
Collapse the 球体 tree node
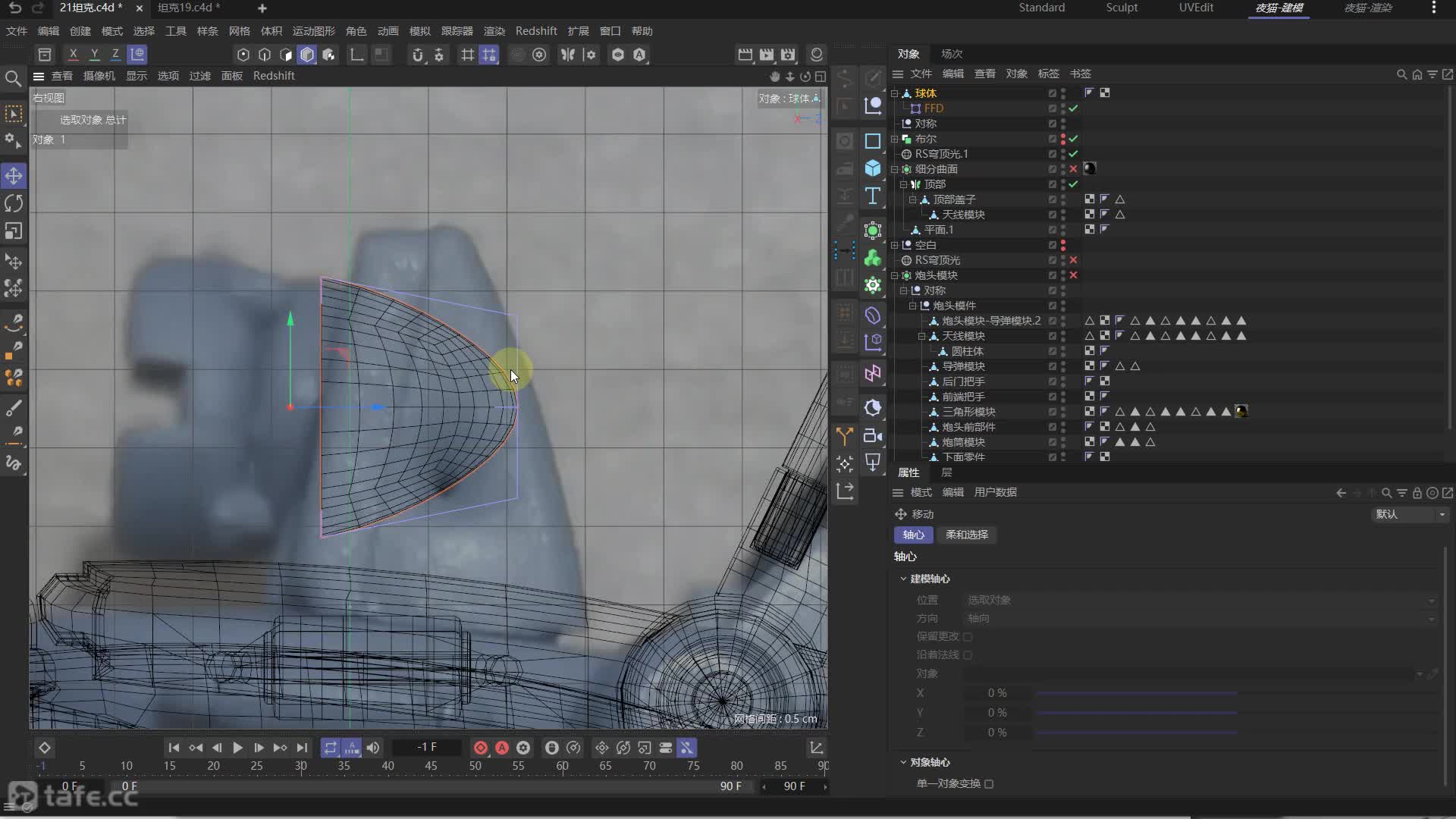click(x=895, y=93)
